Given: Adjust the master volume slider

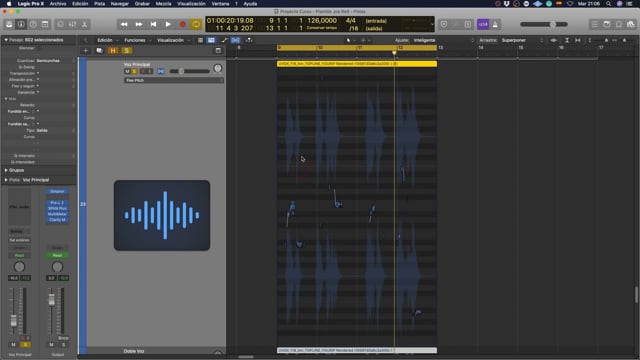Looking at the screenshot, I should tap(544, 24).
